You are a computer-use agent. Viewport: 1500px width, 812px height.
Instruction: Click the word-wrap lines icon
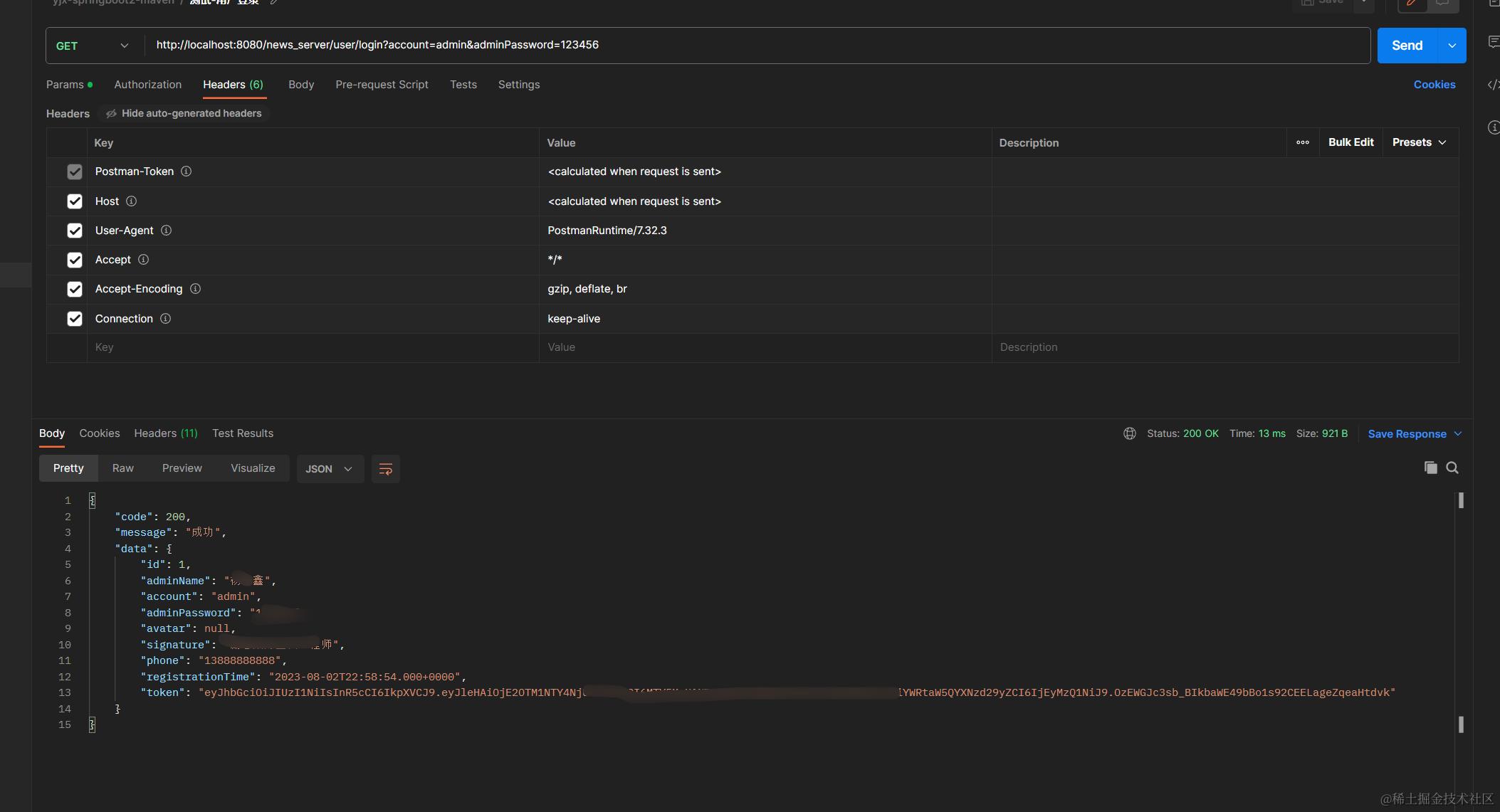pyautogui.click(x=385, y=469)
